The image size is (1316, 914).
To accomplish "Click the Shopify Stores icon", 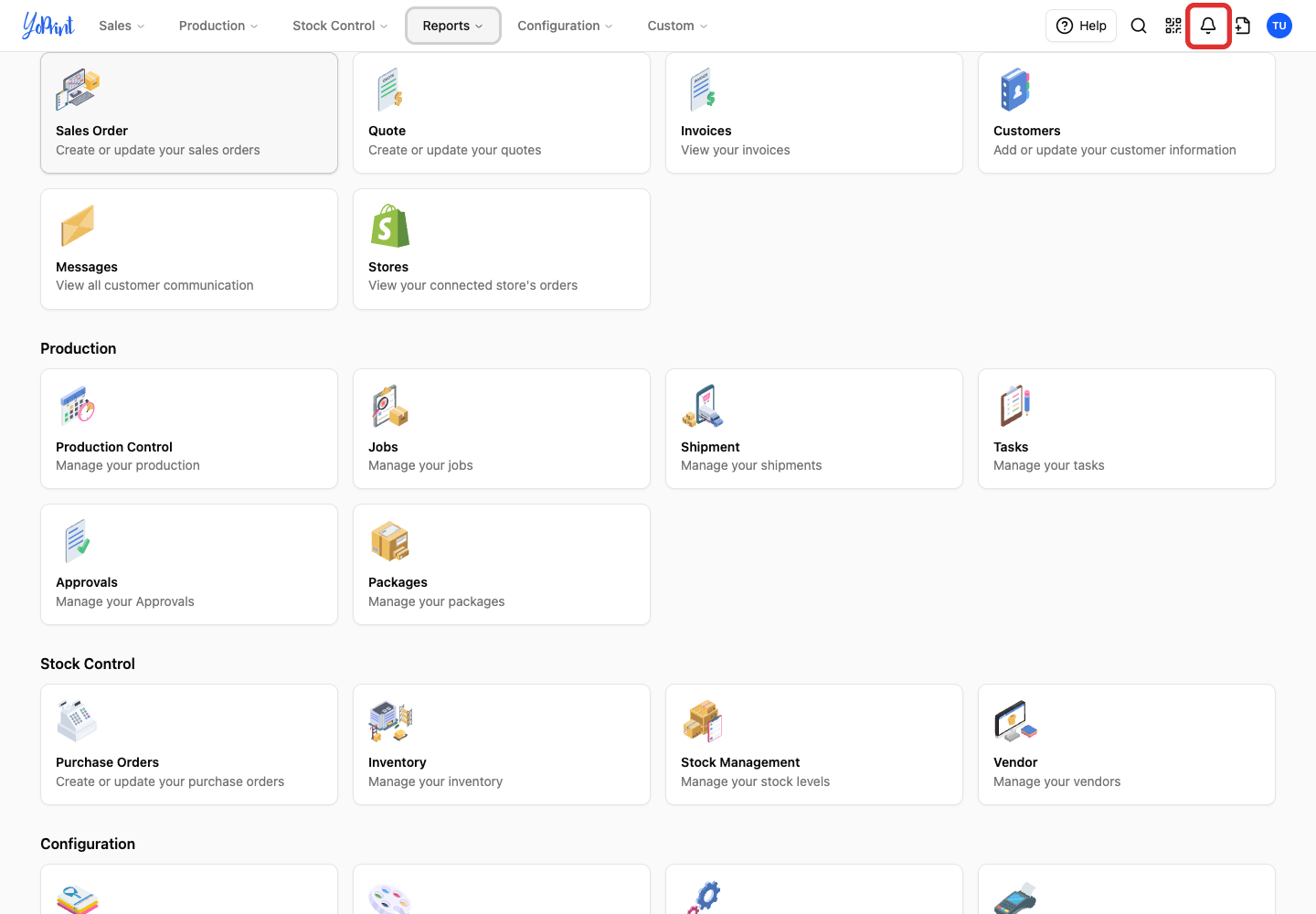I will coord(390,226).
